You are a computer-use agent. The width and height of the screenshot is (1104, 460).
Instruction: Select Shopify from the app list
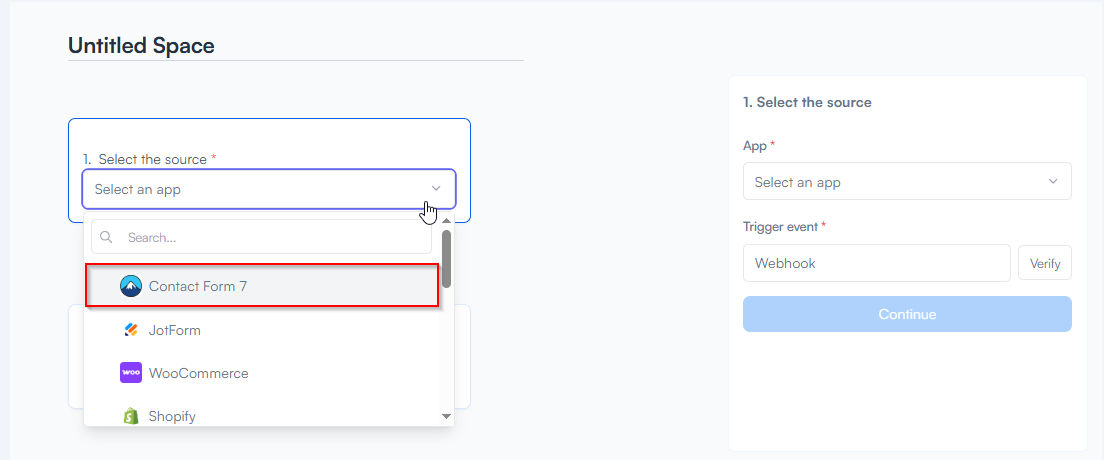(172, 416)
